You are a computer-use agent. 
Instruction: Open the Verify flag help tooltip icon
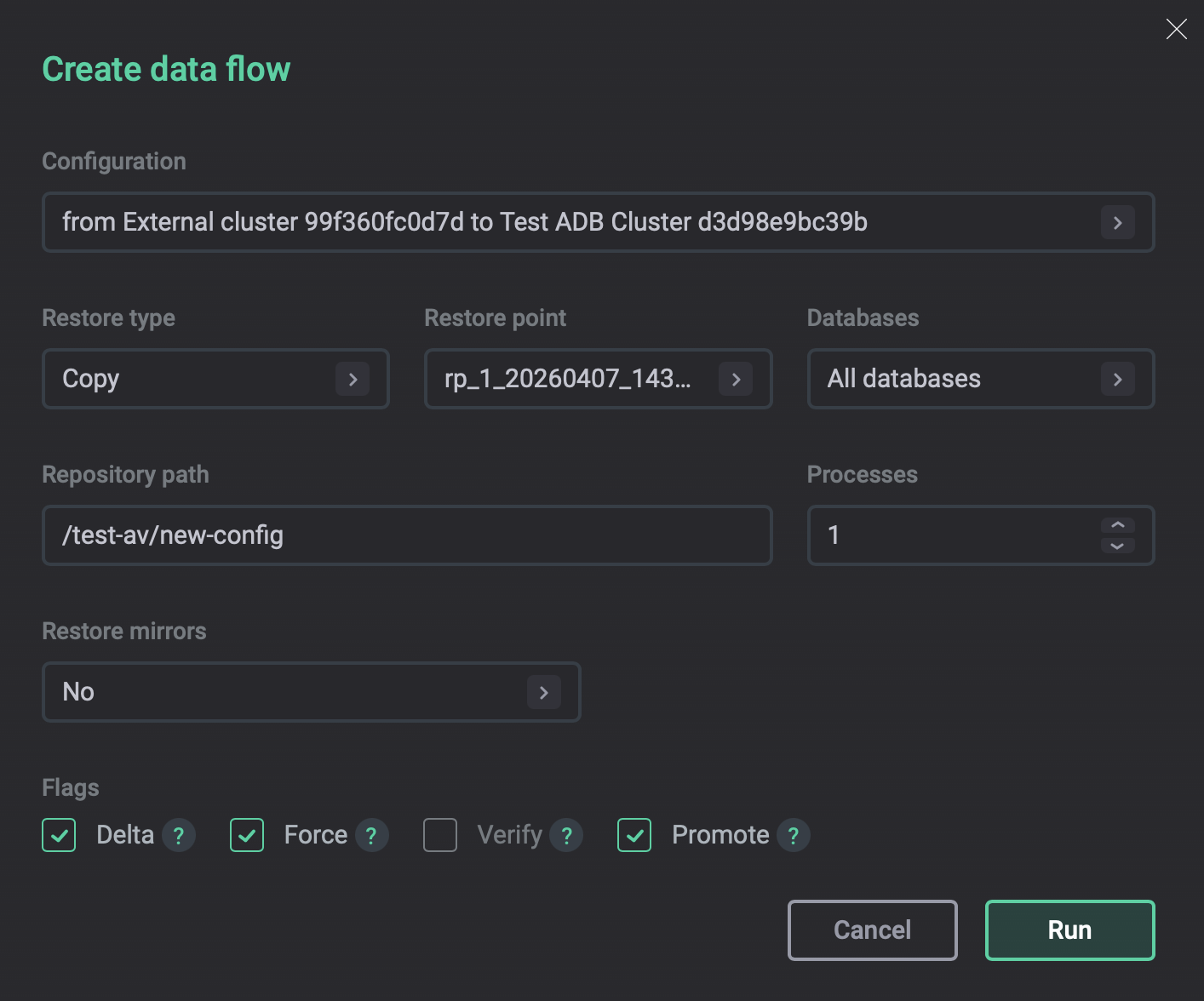coord(566,835)
